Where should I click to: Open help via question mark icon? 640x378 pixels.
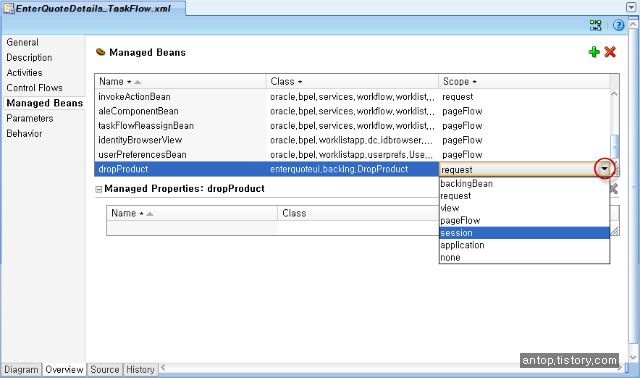pyautogui.click(x=618, y=25)
